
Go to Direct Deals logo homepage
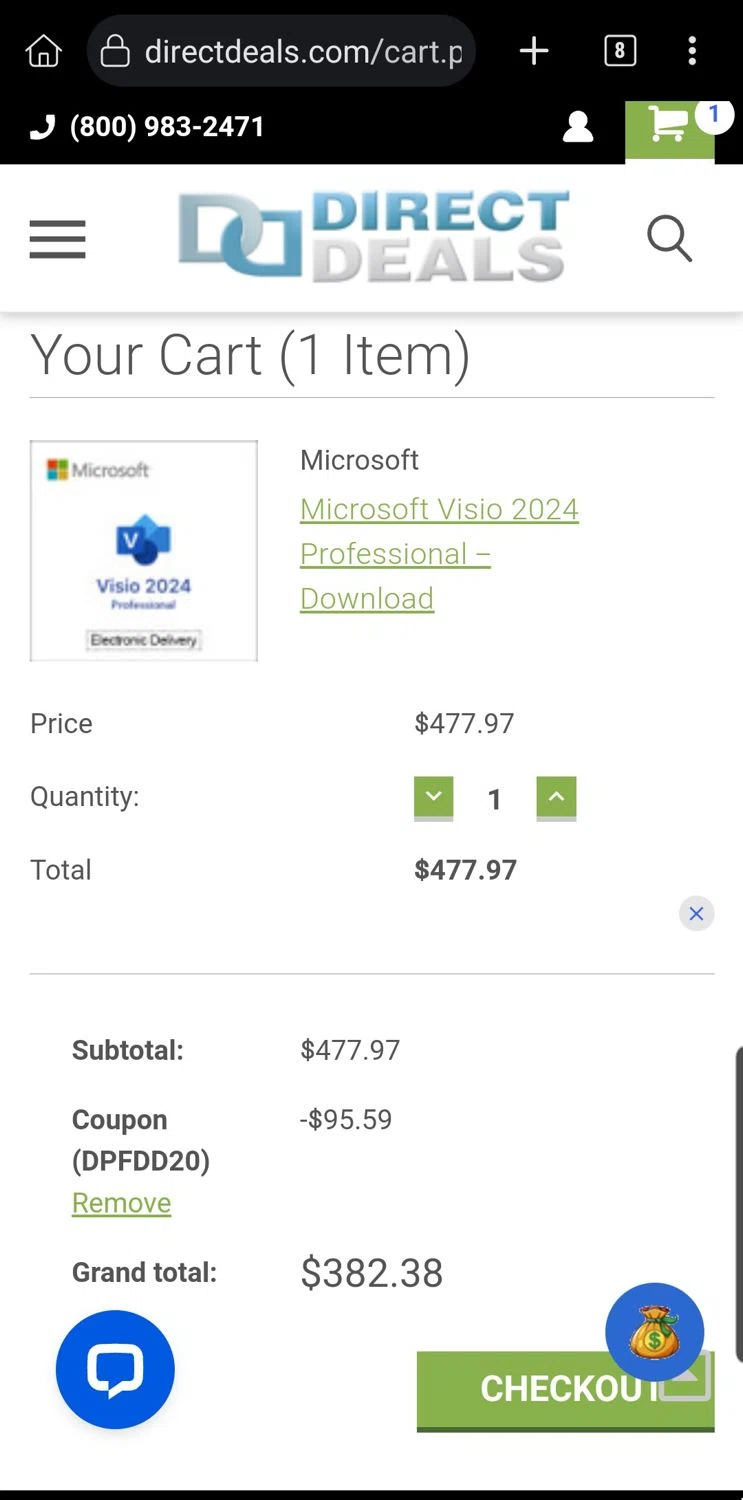pyautogui.click(x=373, y=237)
